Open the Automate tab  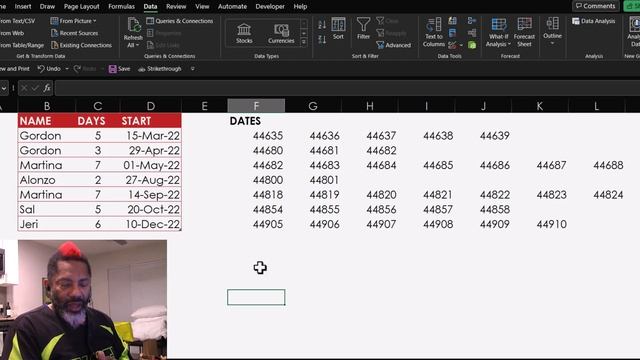(x=232, y=7)
